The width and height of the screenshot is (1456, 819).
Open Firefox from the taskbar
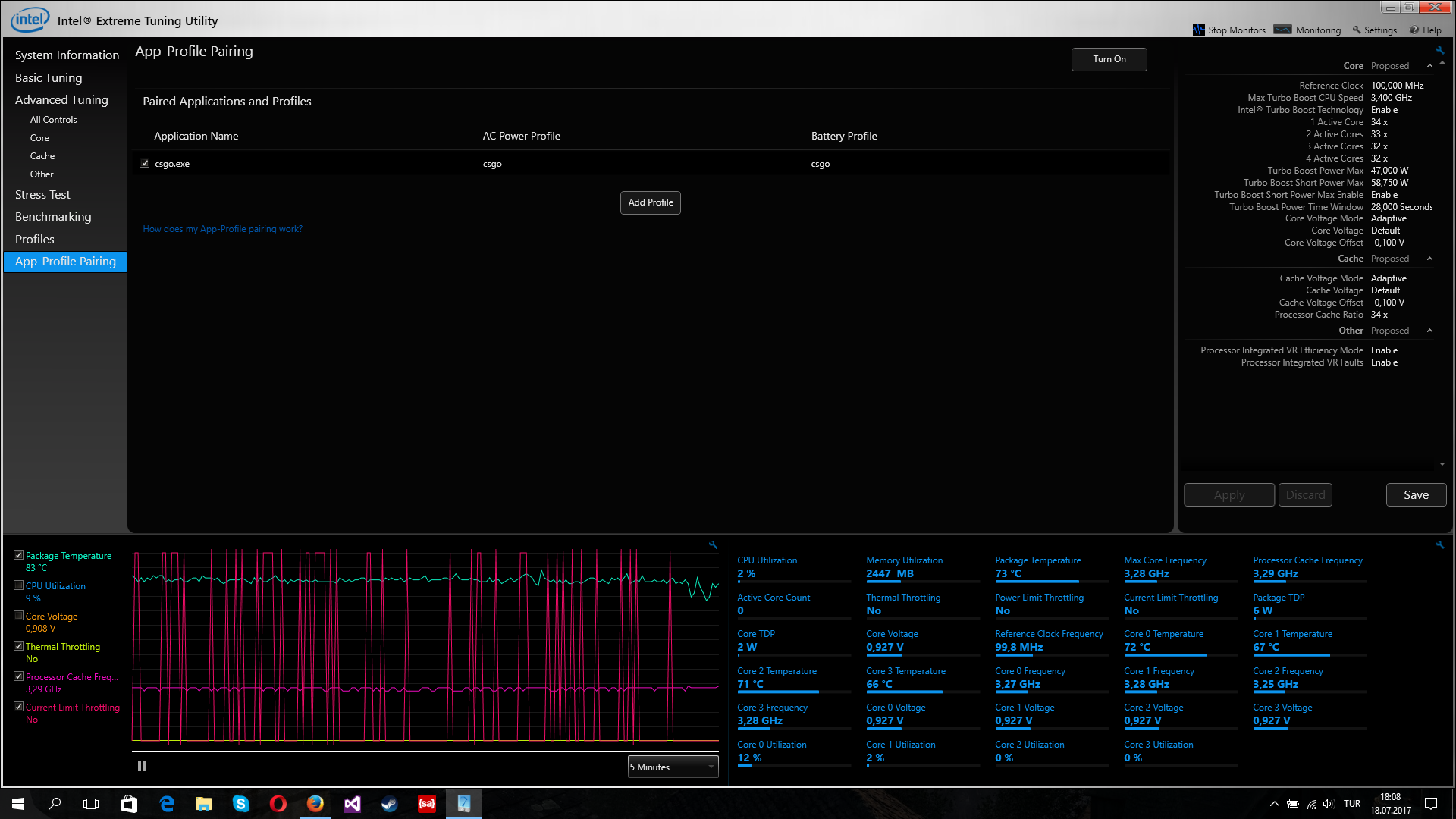click(x=315, y=804)
